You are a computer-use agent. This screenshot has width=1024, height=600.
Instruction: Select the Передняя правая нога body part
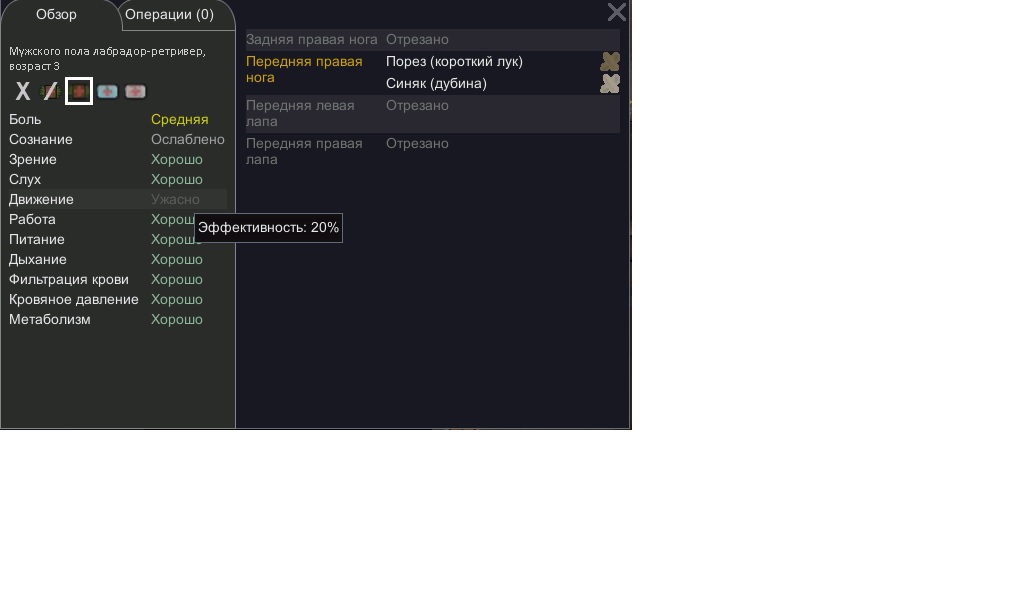click(x=304, y=69)
